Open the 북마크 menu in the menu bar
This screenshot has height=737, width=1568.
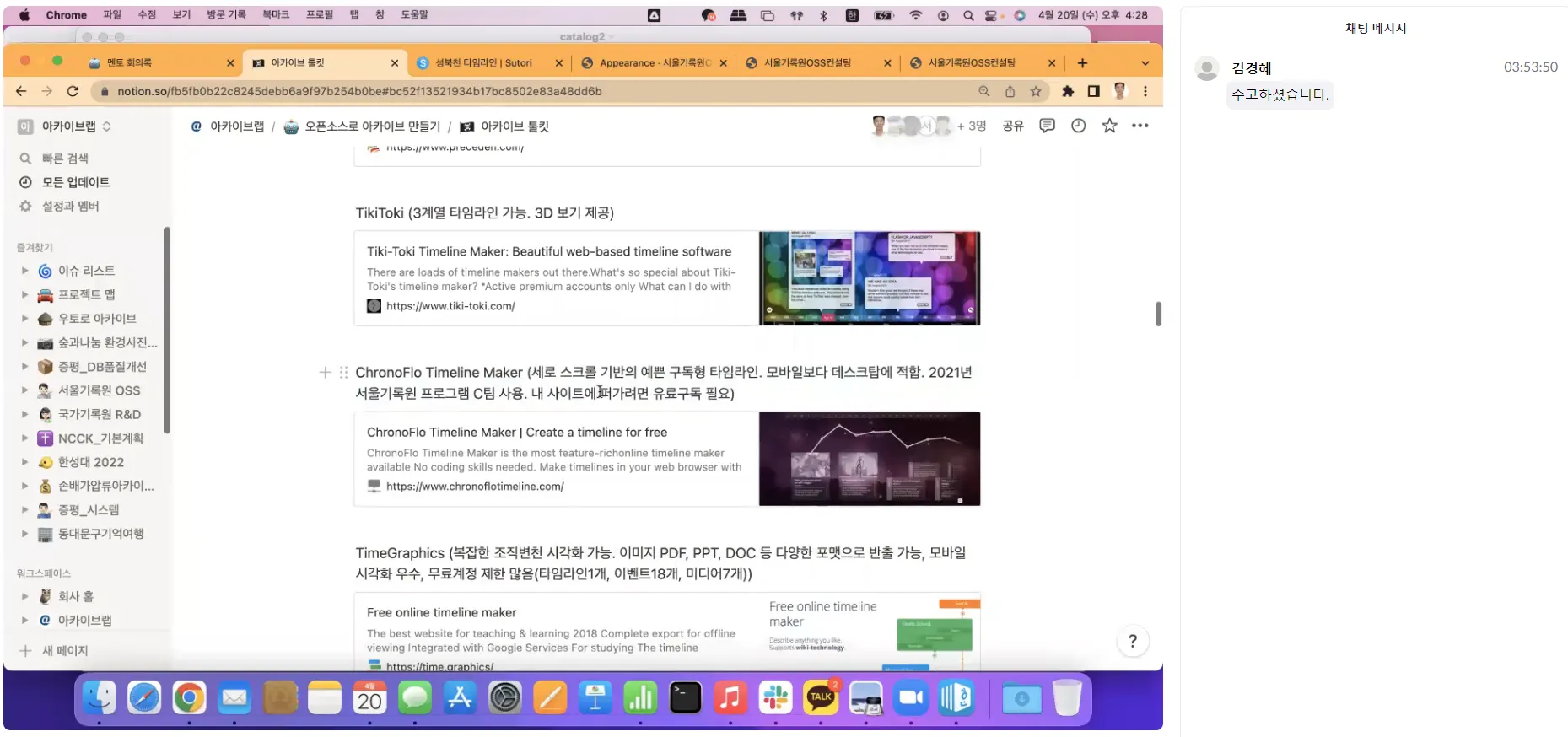(x=276, y=15)
